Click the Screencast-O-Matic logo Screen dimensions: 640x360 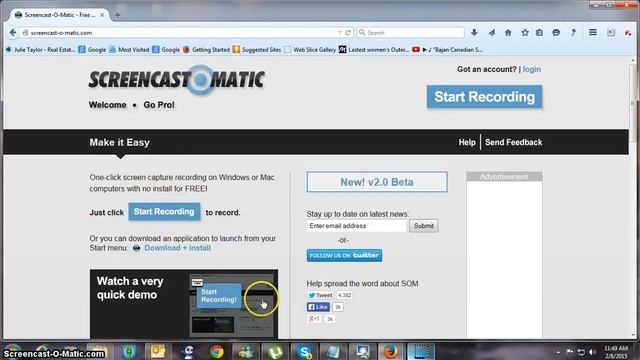tap(177, 79)
